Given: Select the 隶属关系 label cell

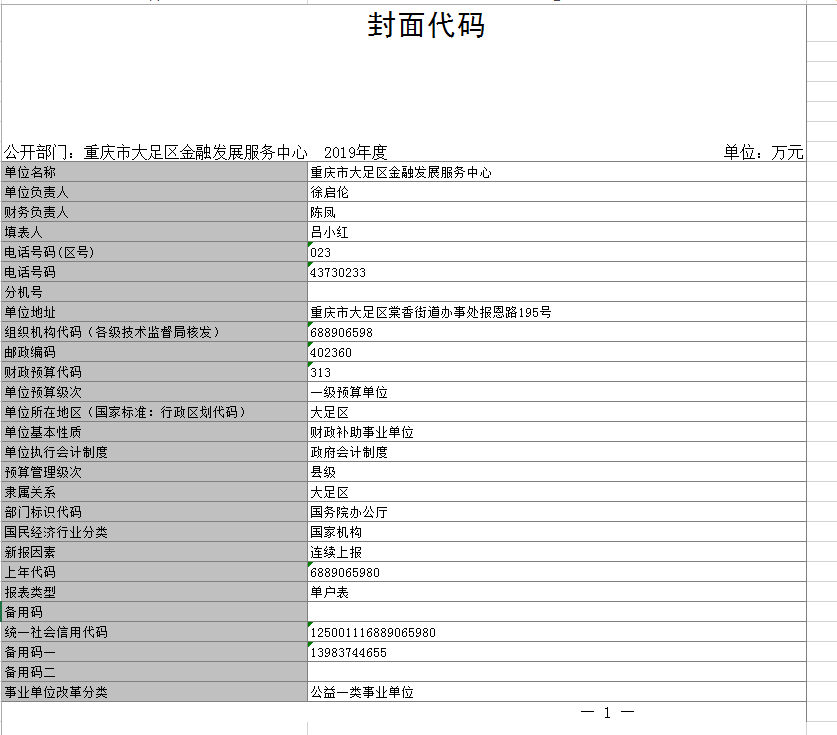Looking at the screenshot, I should [x=154, y=492].
